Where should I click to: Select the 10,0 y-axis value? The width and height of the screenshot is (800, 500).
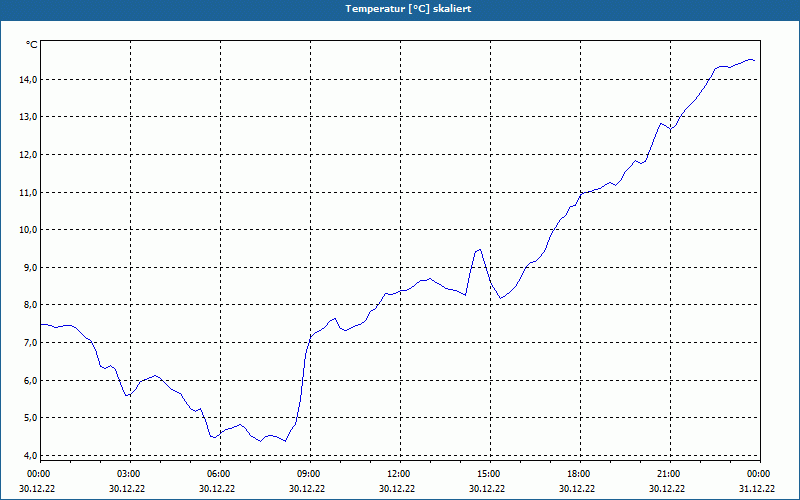click(x=29, y=230)
